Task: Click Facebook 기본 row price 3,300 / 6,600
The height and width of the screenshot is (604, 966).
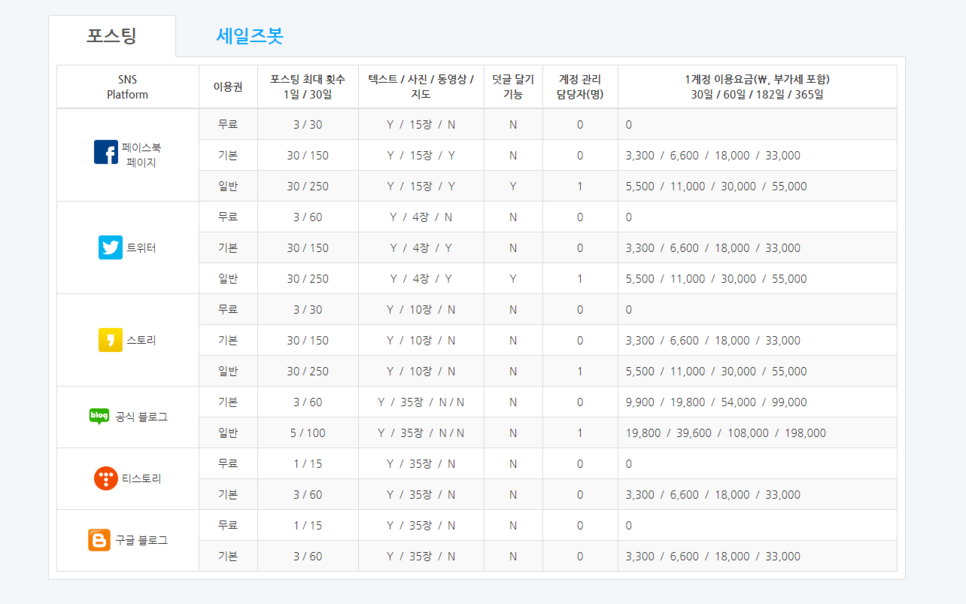Action: pyautogui.click(x=713, y=155)
